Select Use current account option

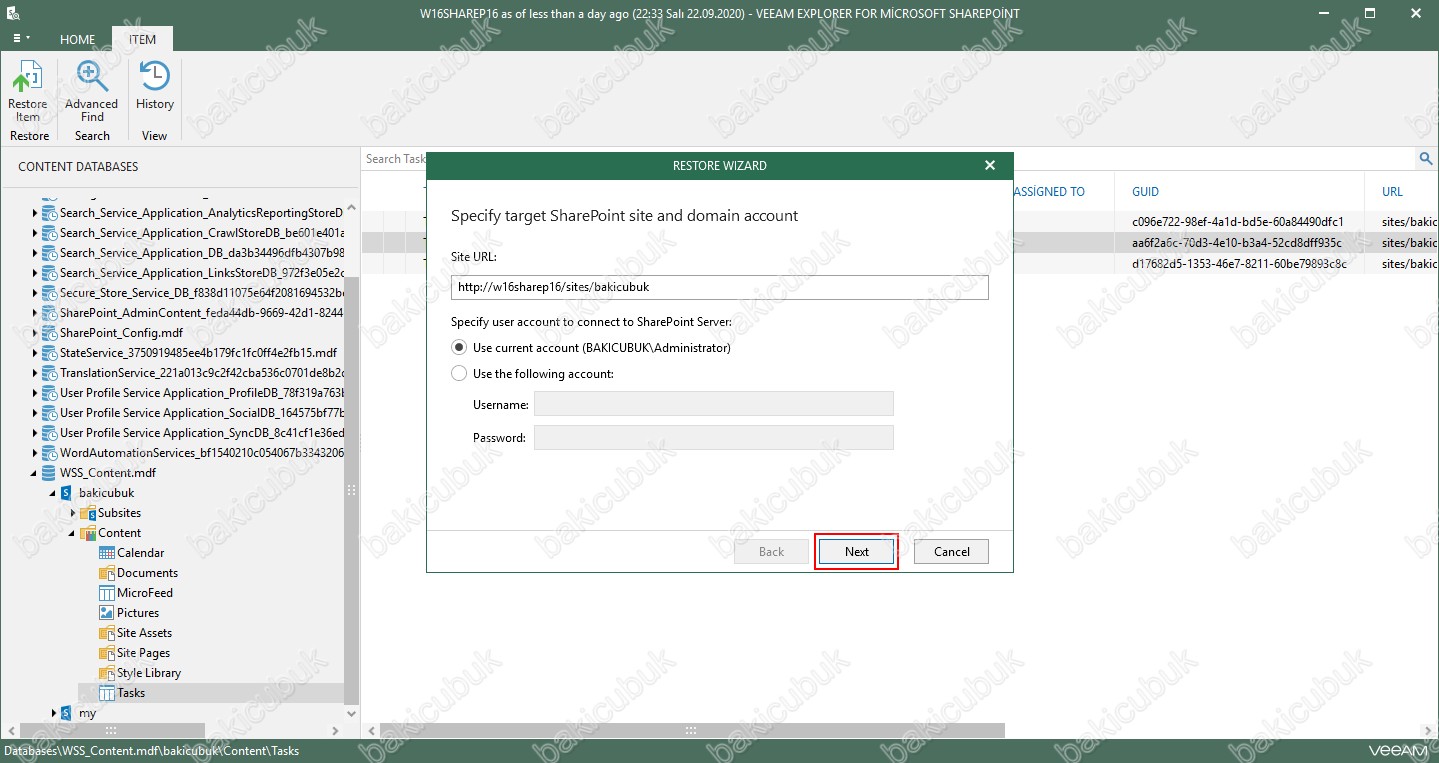tap(459, 348)
